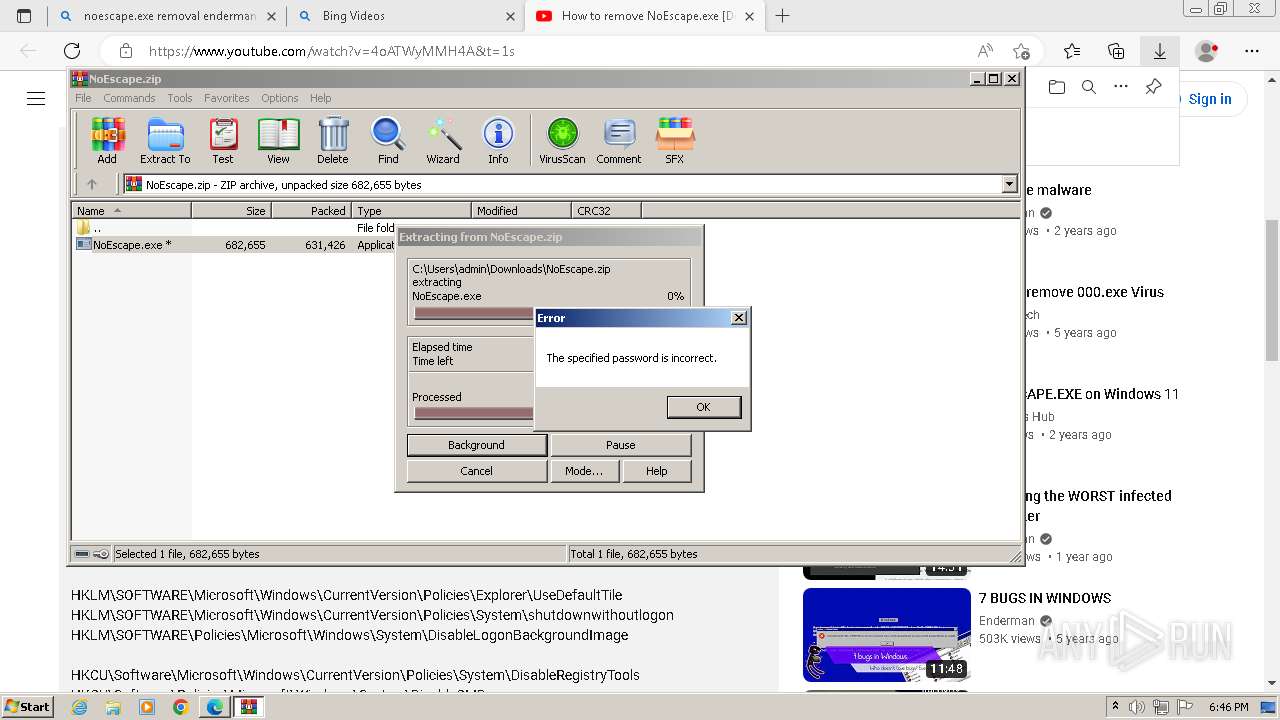The width and height of the screenshot is (1280, 720).
Task: Refresh the YouTube page
Action: [x=72, y=51]
